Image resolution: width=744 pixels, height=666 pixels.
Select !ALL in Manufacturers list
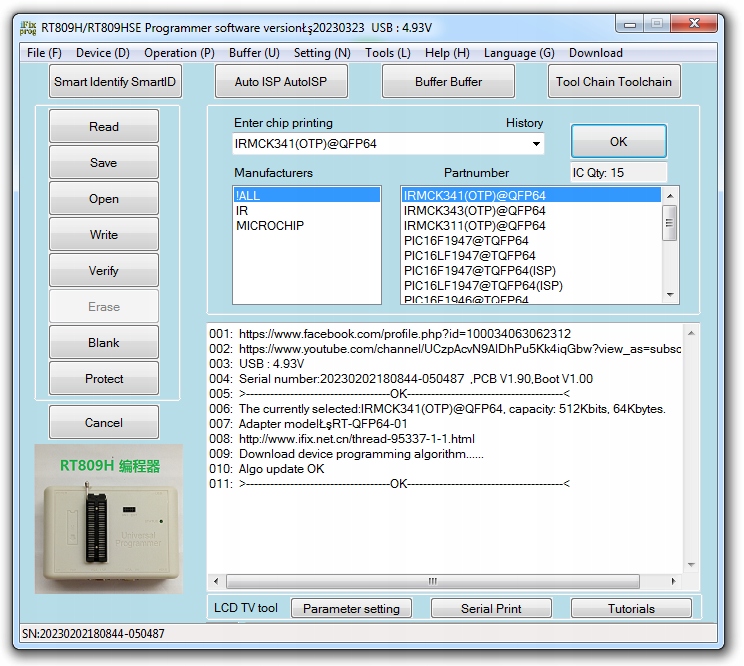coord(307,195)
